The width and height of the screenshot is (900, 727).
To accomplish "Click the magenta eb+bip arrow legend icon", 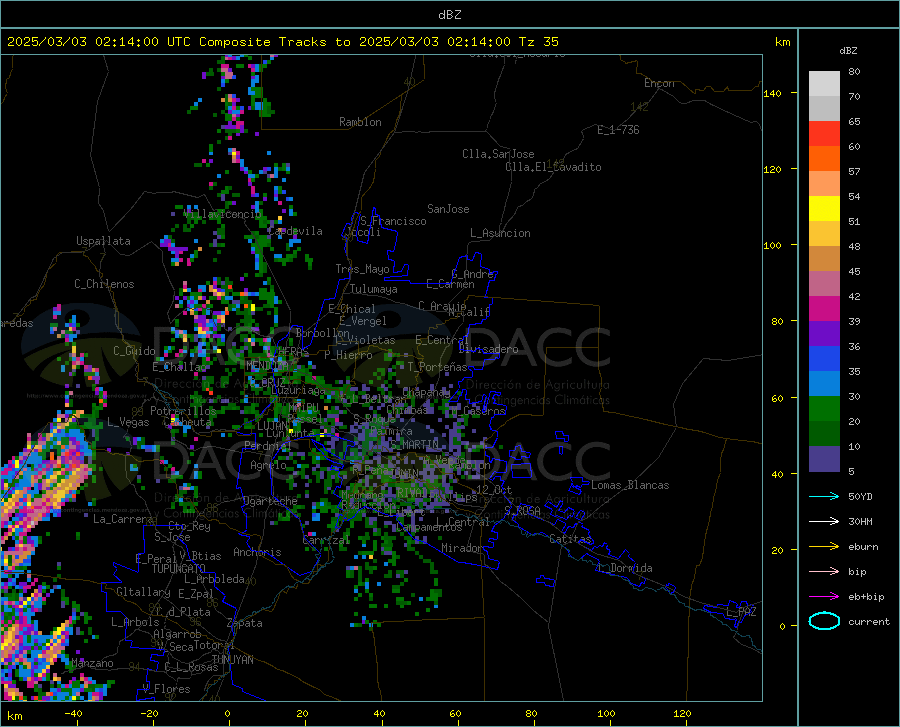I will pos(824,597).
